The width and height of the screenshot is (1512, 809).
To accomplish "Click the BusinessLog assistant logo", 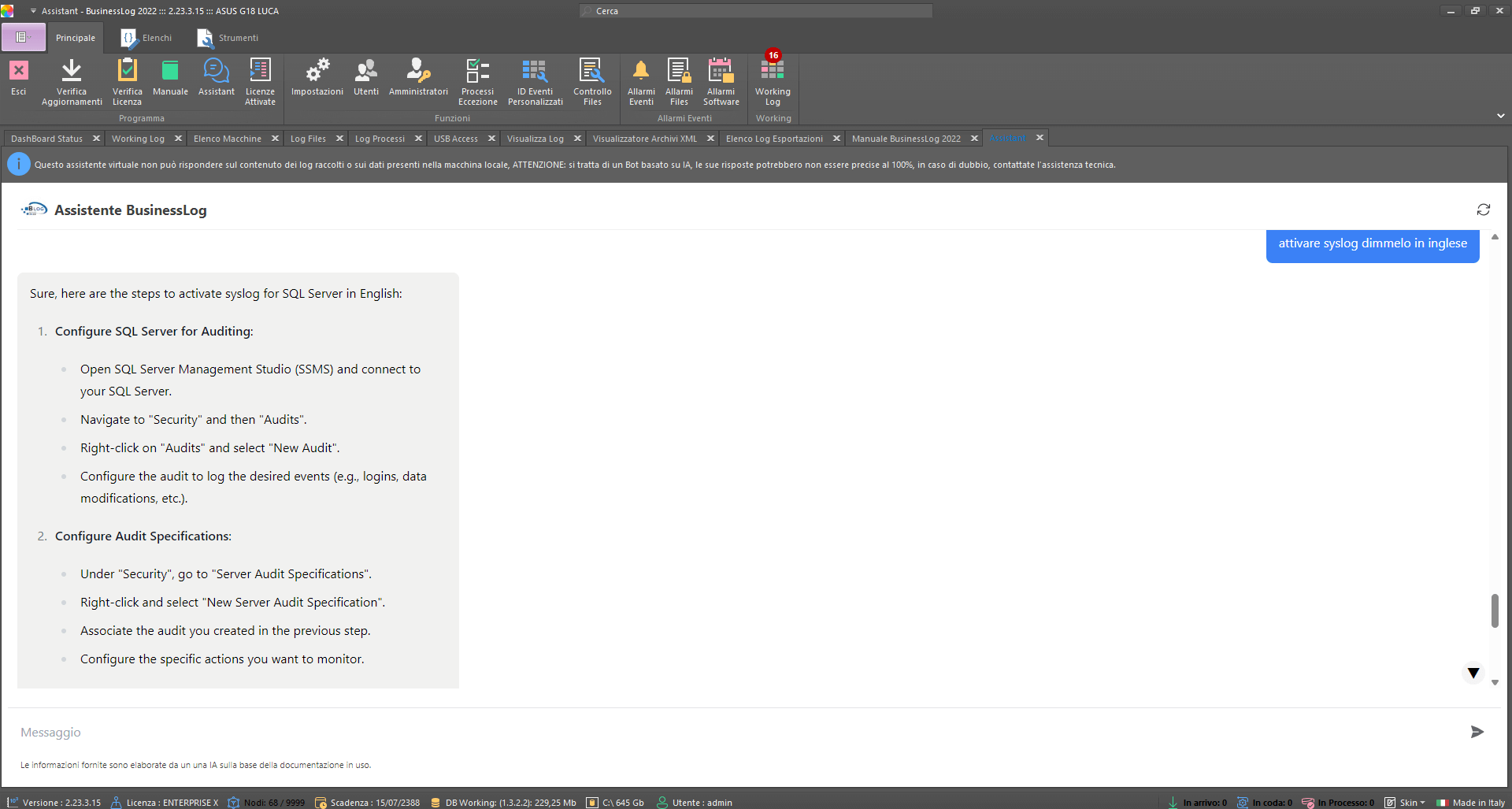I will pos(34,210).
